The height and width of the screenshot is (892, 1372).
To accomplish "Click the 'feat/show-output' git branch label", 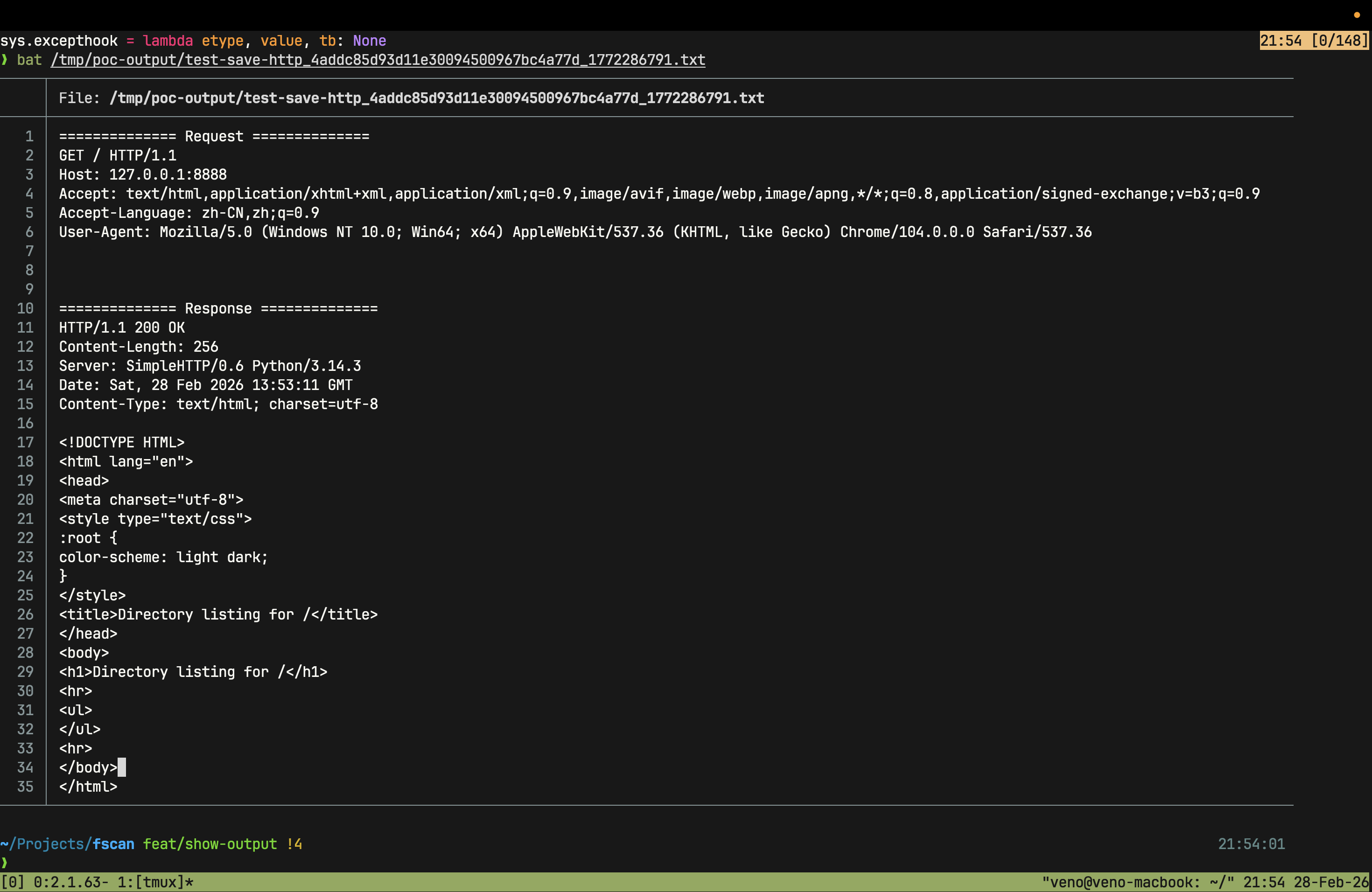I will pyautogui.click(x=210, y=843).
